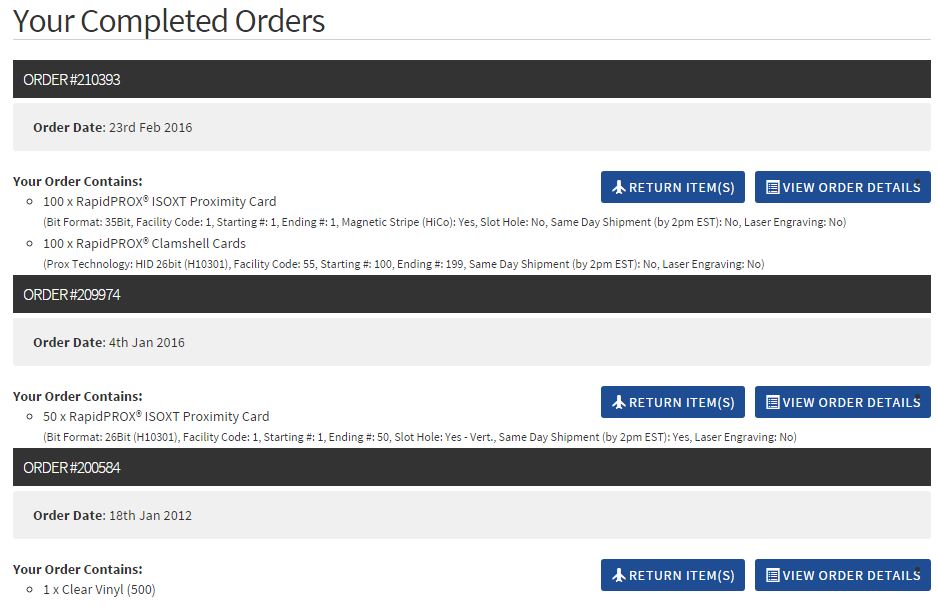Click airplane icon for order #200584 return
Screen dimensions: 938x616
pyautogui.click(x=619, y=575)
